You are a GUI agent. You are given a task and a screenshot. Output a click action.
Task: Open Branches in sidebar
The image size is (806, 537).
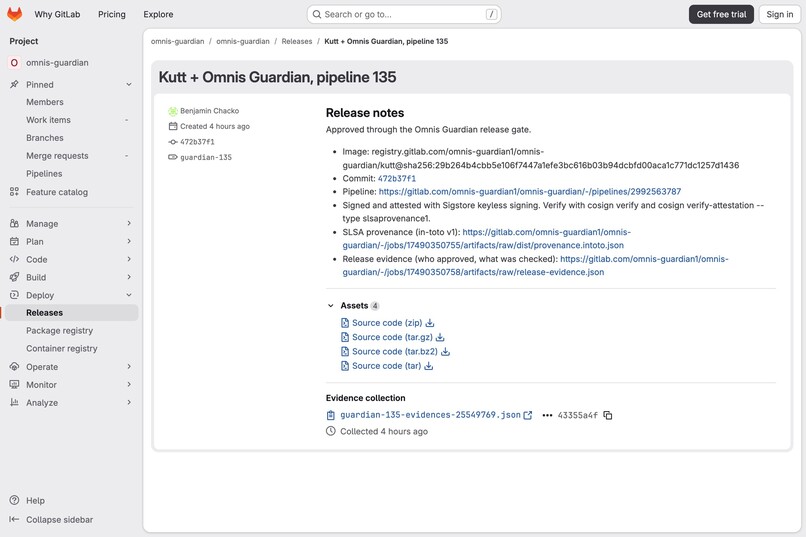click(x=45, y=138)
